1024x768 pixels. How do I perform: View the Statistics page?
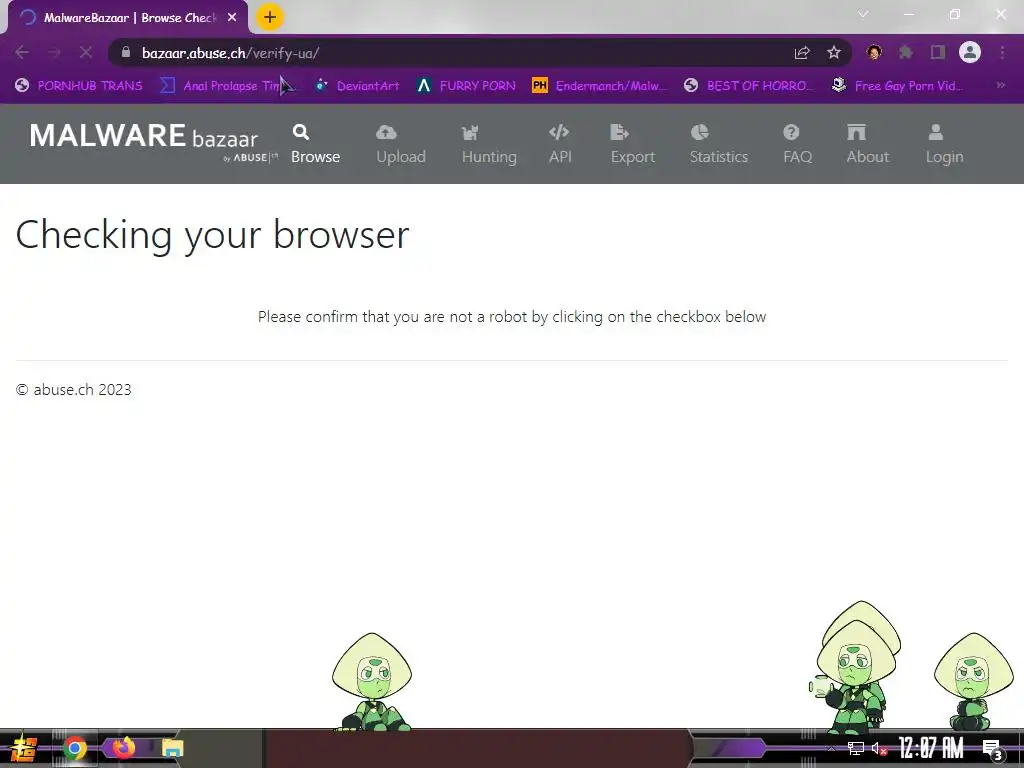point(719,144)
